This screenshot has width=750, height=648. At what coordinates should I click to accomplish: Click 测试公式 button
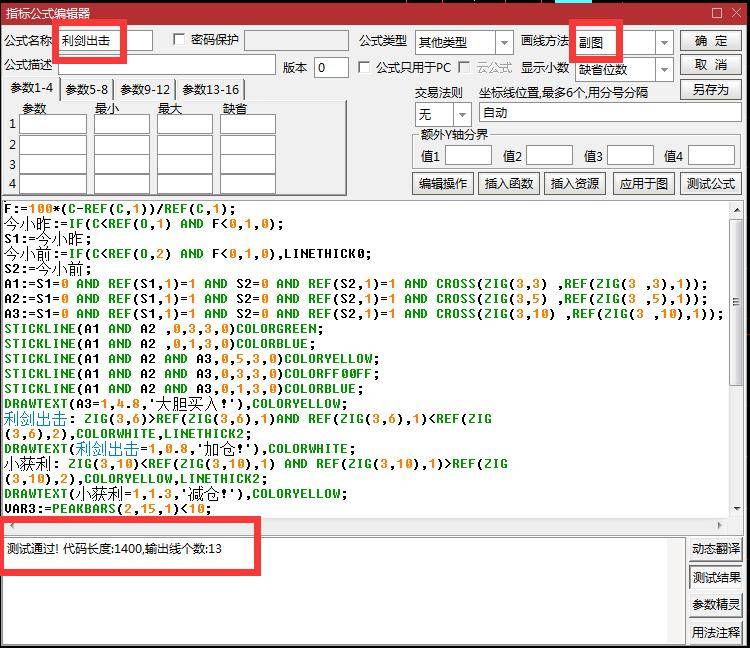coord(710,184)
